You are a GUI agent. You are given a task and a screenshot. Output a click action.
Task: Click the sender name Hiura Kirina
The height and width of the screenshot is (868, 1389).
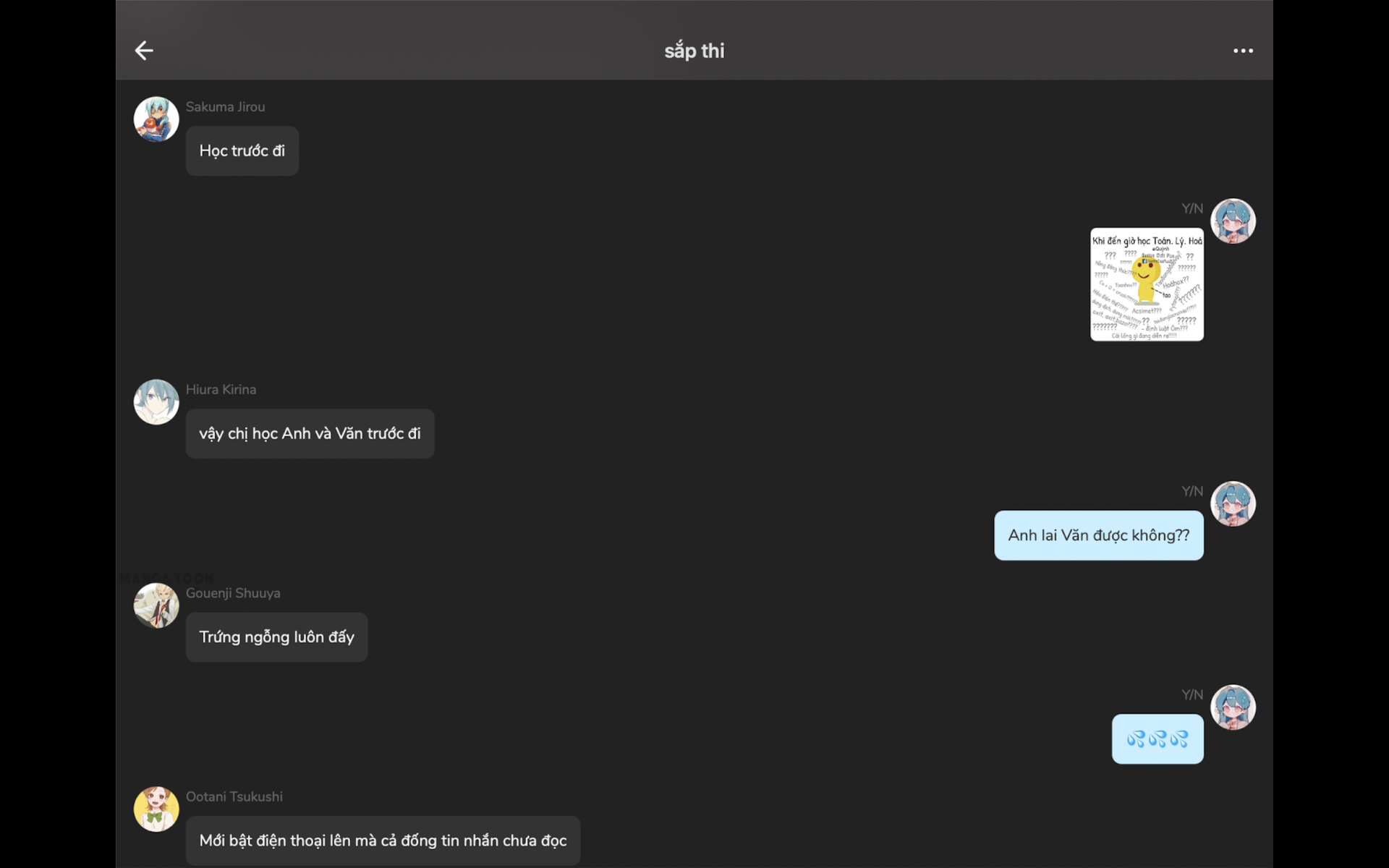(221, 390)
